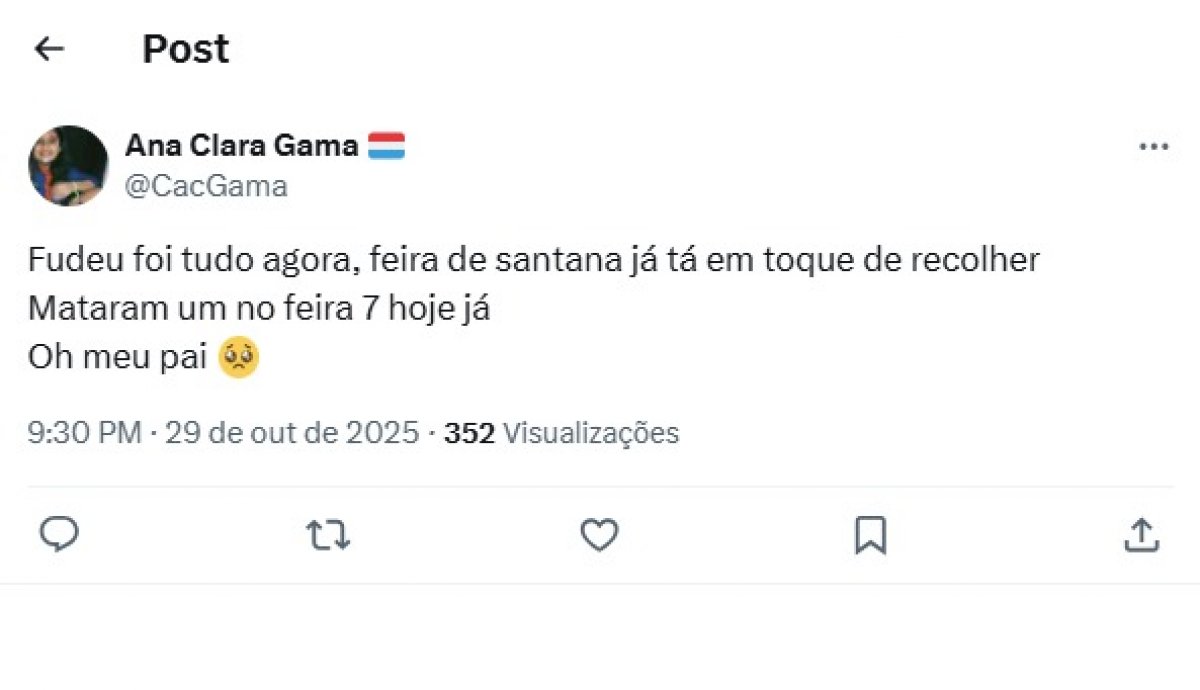
Task: Click the text "Oh meu pai"
Action: click(x=118, y=358)
